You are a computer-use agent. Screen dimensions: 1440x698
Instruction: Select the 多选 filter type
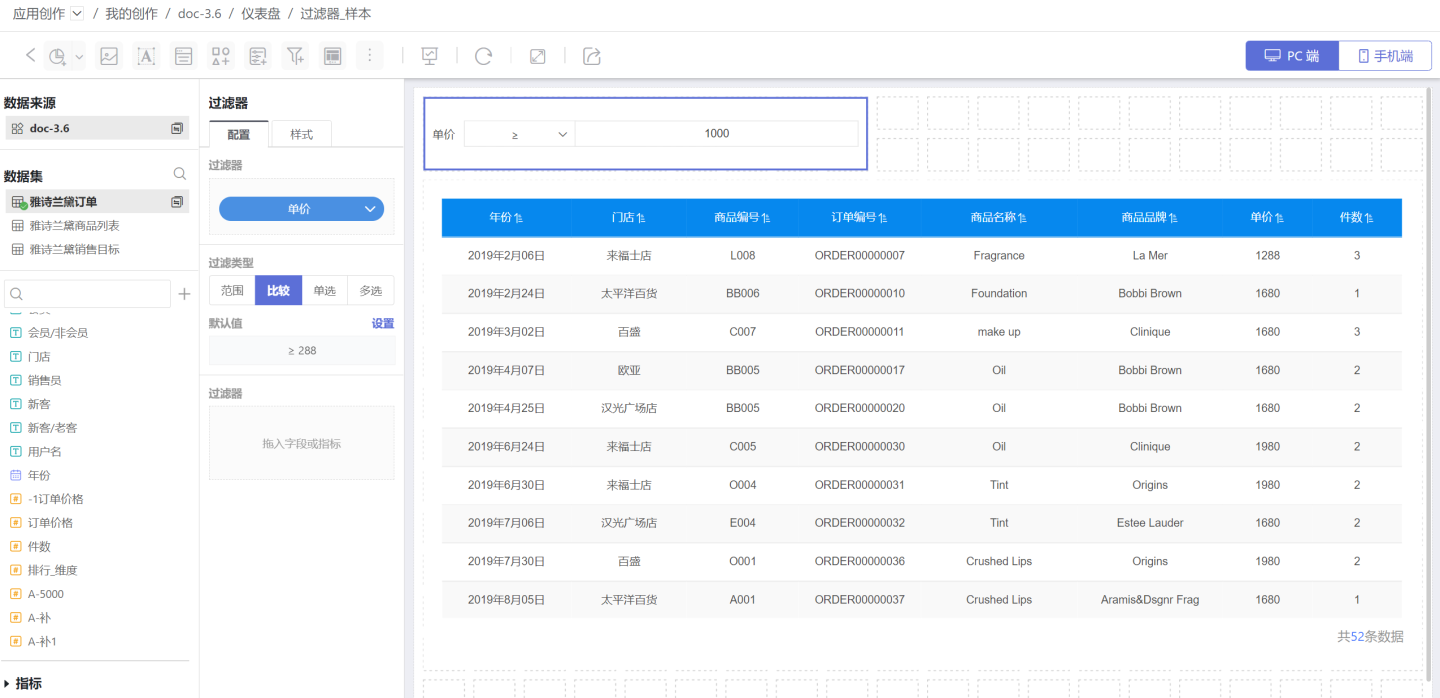pos(371,290)
